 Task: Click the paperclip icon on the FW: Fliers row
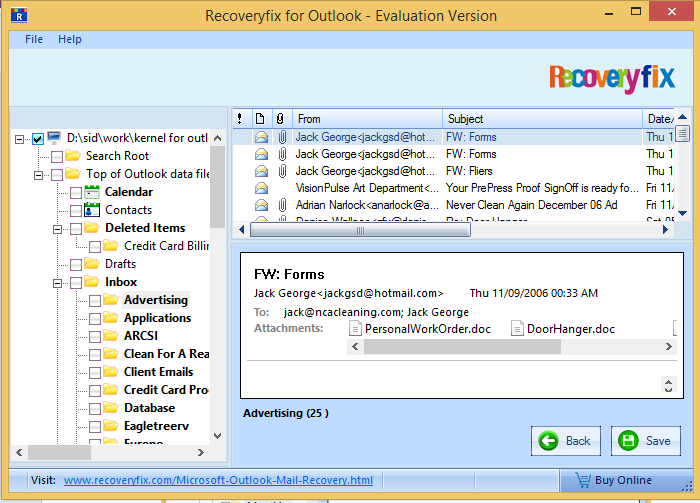[x=282, y=171]
